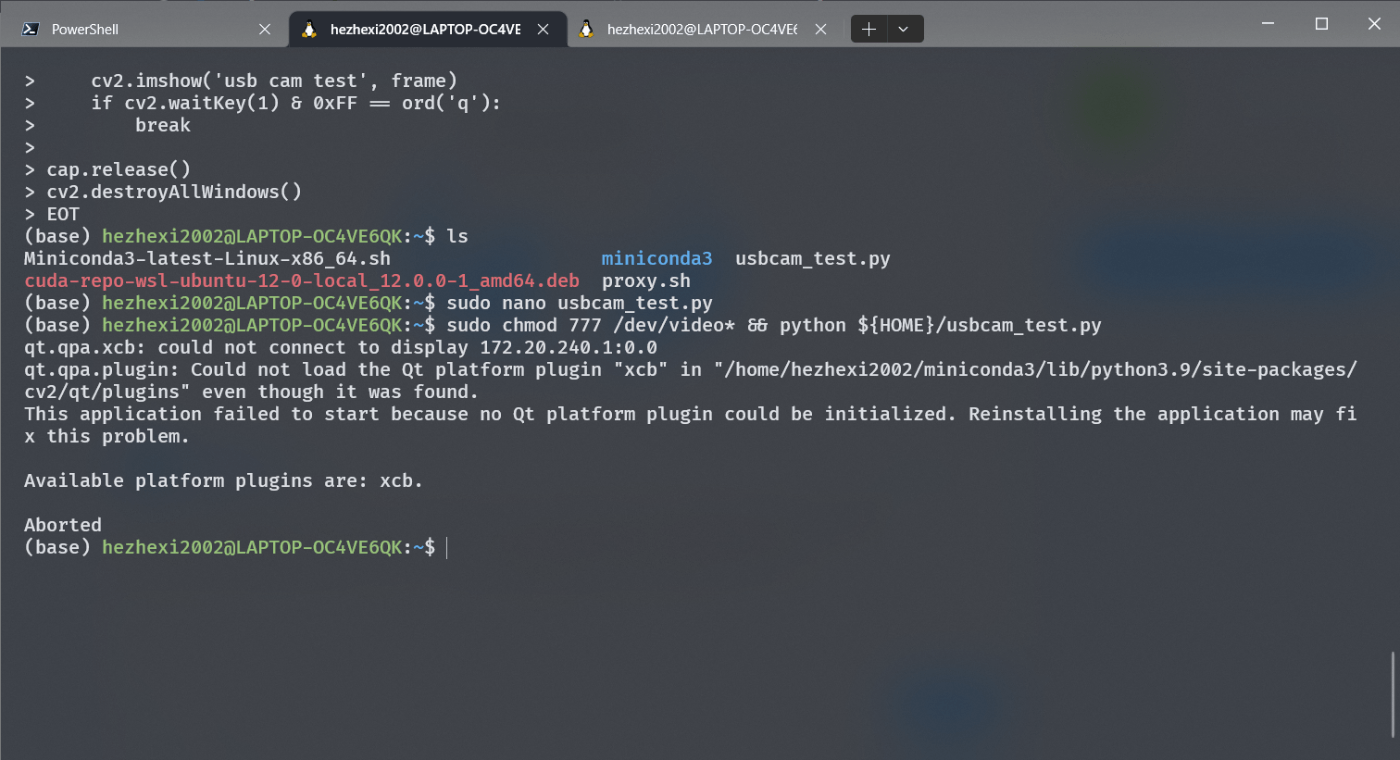Image resolution: width=1400 pixels, height=760 pixels.
Task: Click the cv2.imshow 'usb cam test' line
Action: [x=274, y=80]
